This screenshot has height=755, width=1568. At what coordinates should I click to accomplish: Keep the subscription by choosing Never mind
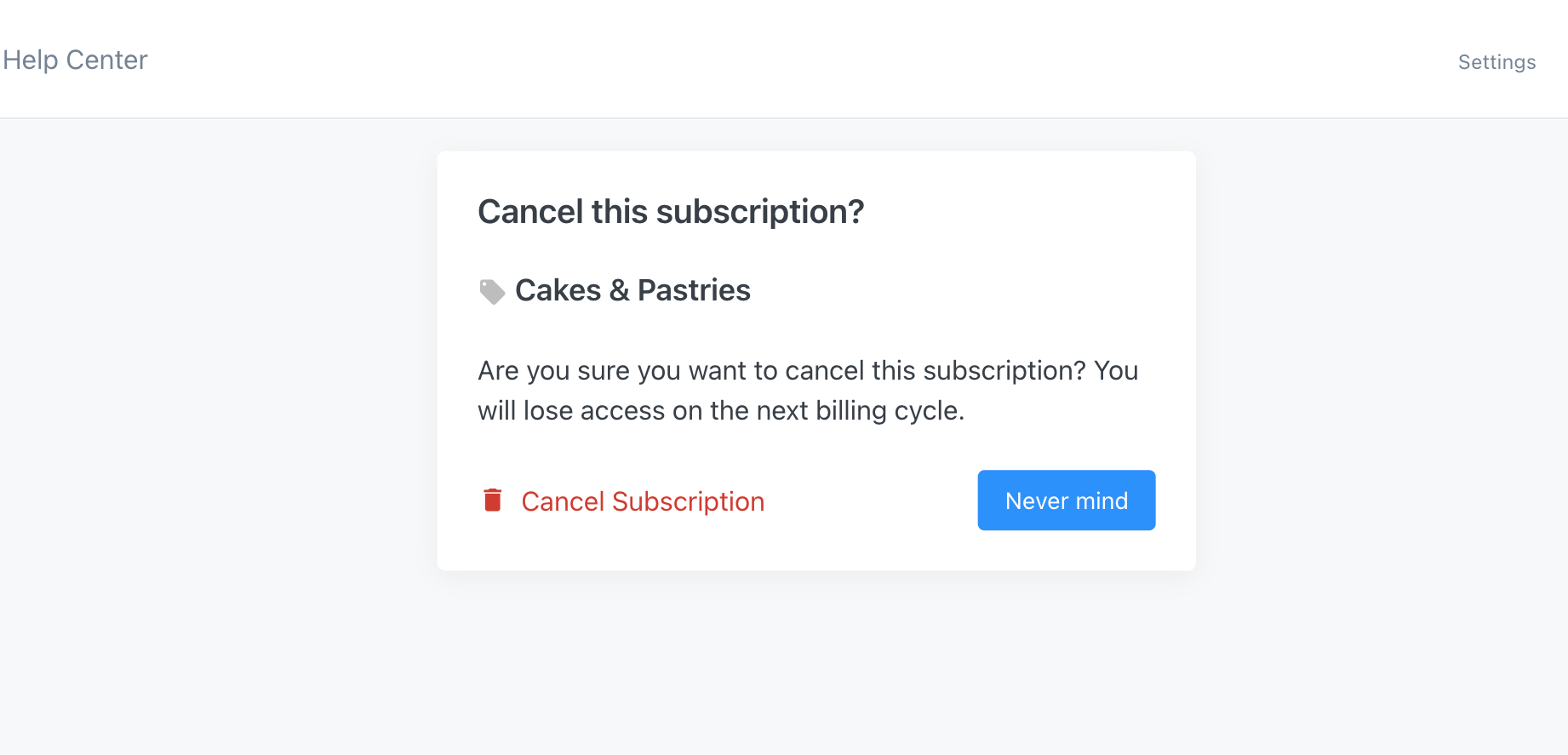tap(1066, 500)
